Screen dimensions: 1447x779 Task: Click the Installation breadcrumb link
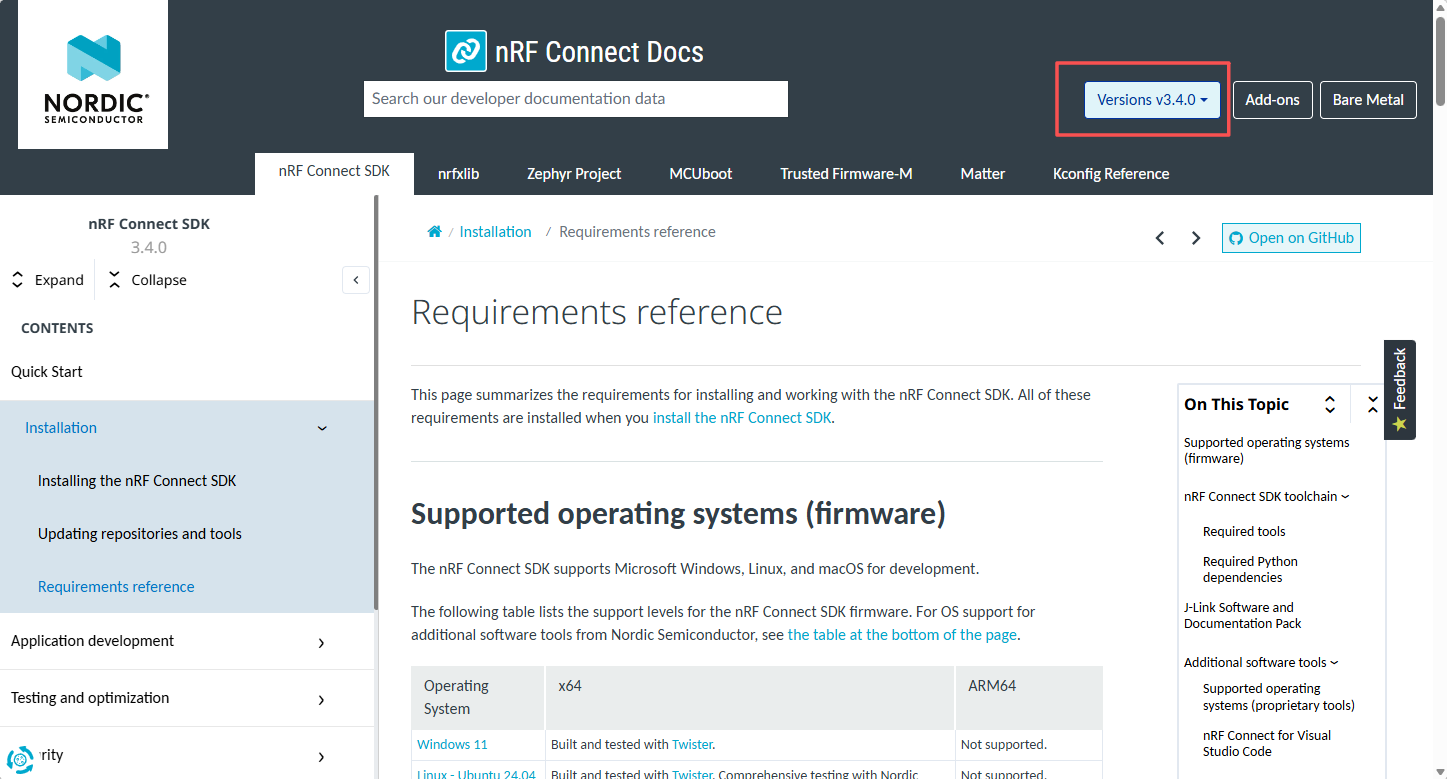coord(496,232)
